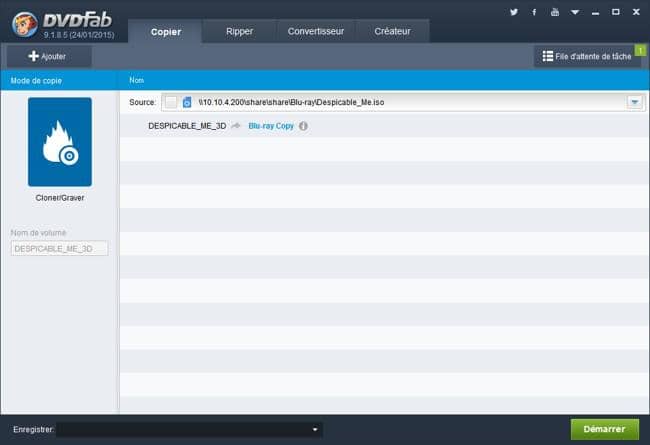Click the DVDFab mascot logo
Image resolution: width=650 pixels, height=445 pixels.
(24, 24)
